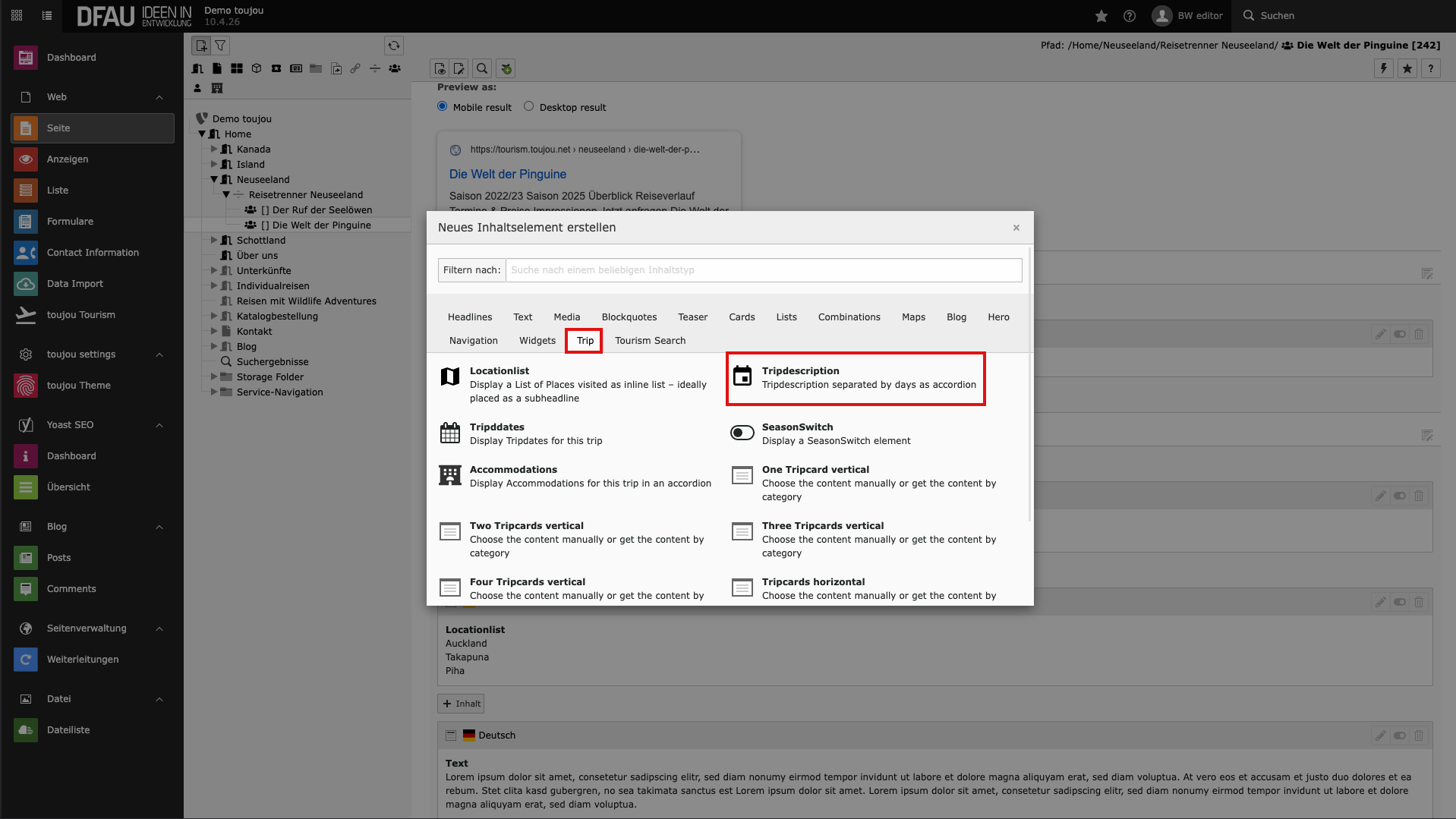
Task: Click the Tripddates calendar icon
Action: click(x=450, y=433)
